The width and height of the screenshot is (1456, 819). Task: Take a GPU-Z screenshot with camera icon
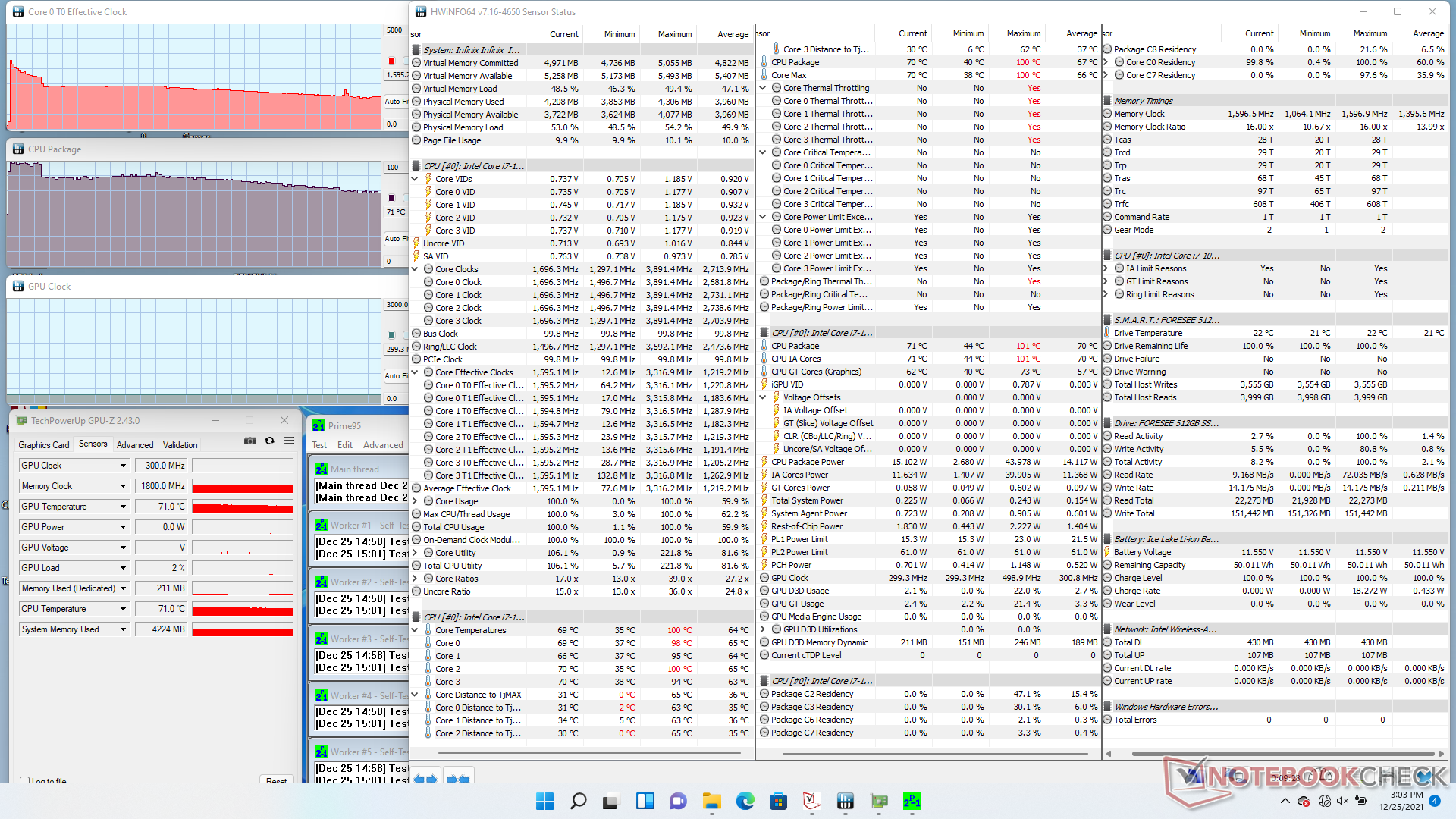(250, 441)
